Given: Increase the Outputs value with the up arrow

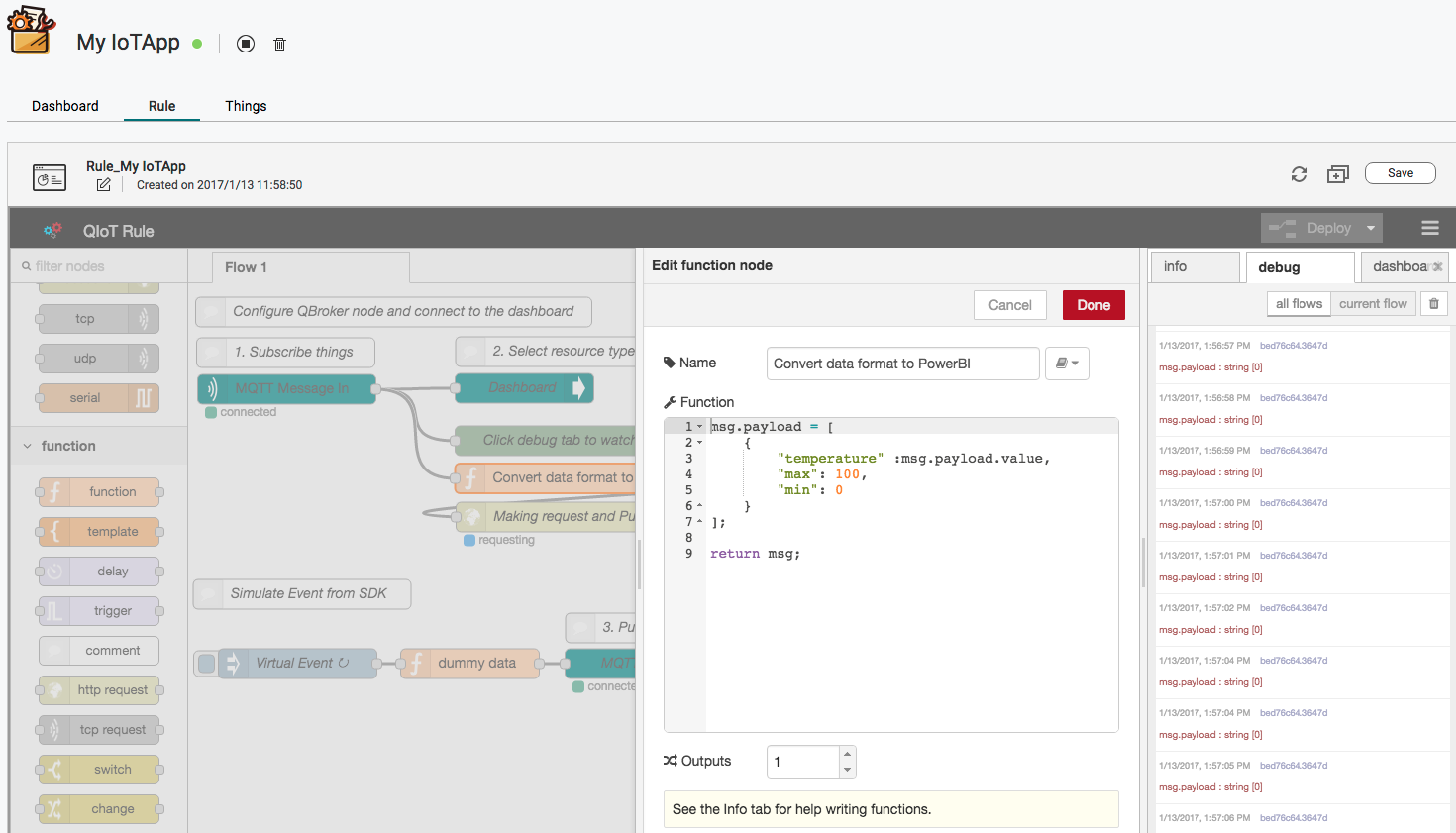Looking at the screenshot, I should pyautogui.click(x=847, y=754).
